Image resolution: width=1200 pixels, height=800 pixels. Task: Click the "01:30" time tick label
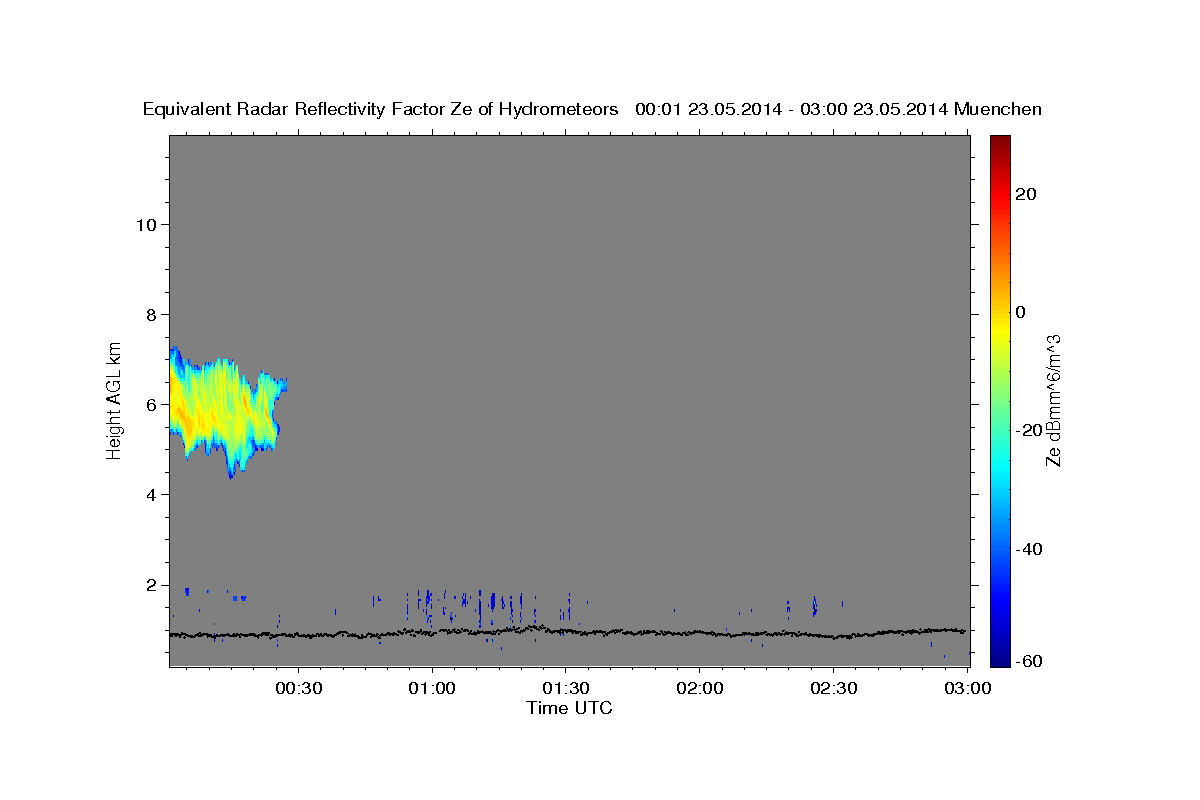(x=565, y=689)
